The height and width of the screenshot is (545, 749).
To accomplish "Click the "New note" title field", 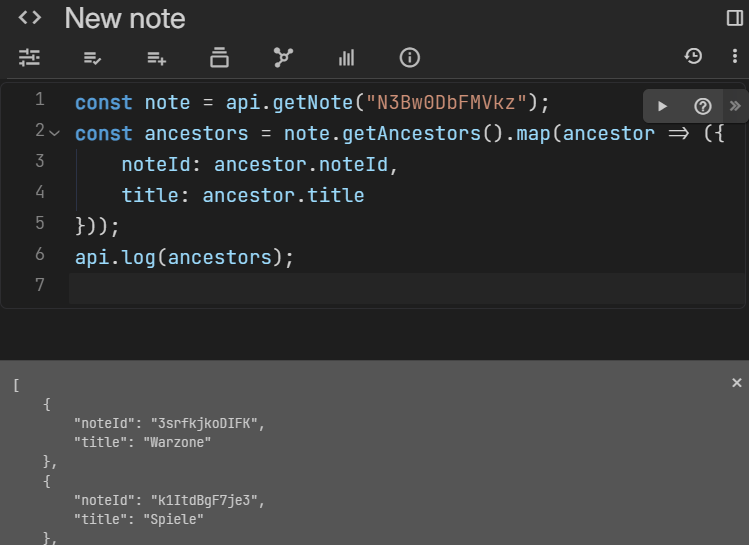I will [x=125, y=18].
